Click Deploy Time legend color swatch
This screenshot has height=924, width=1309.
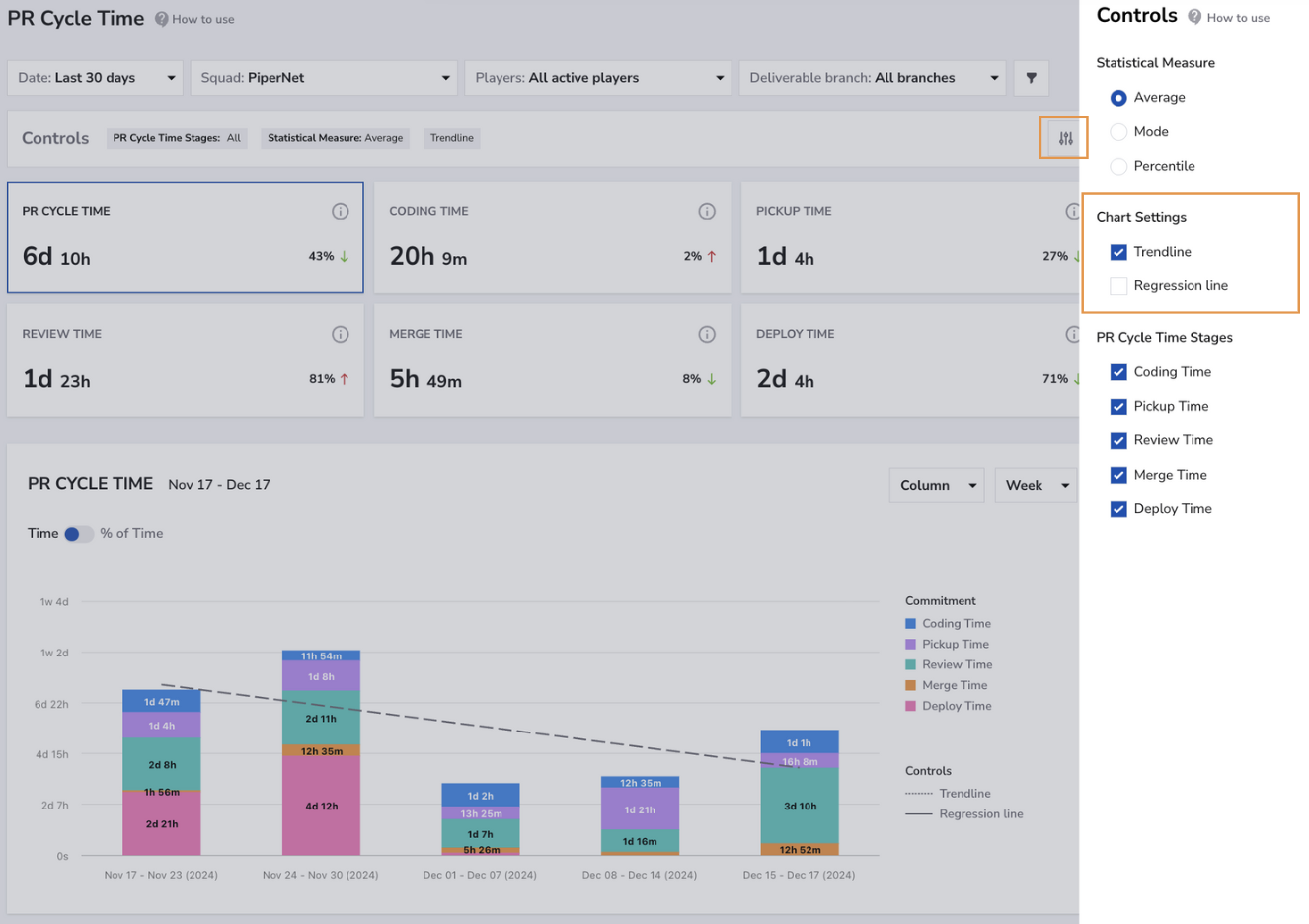[910, 706]
